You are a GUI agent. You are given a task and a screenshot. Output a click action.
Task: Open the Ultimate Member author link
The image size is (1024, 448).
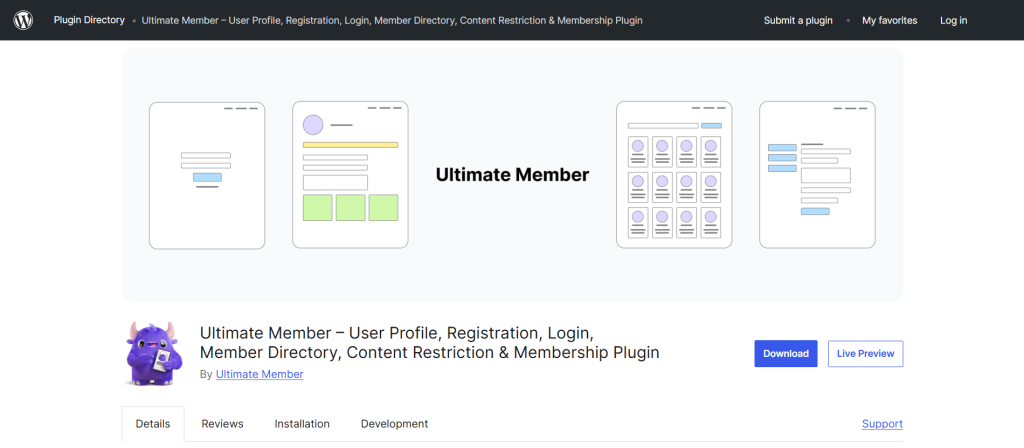tap(259, 374)
